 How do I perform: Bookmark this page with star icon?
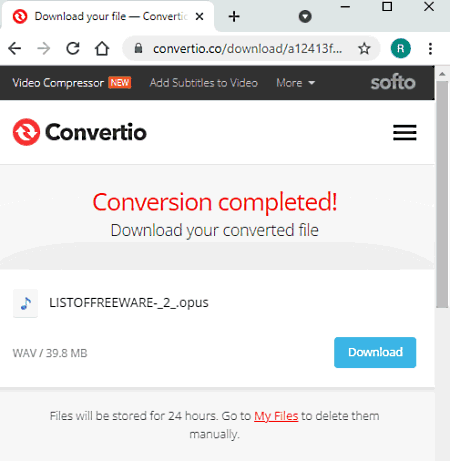364,49
